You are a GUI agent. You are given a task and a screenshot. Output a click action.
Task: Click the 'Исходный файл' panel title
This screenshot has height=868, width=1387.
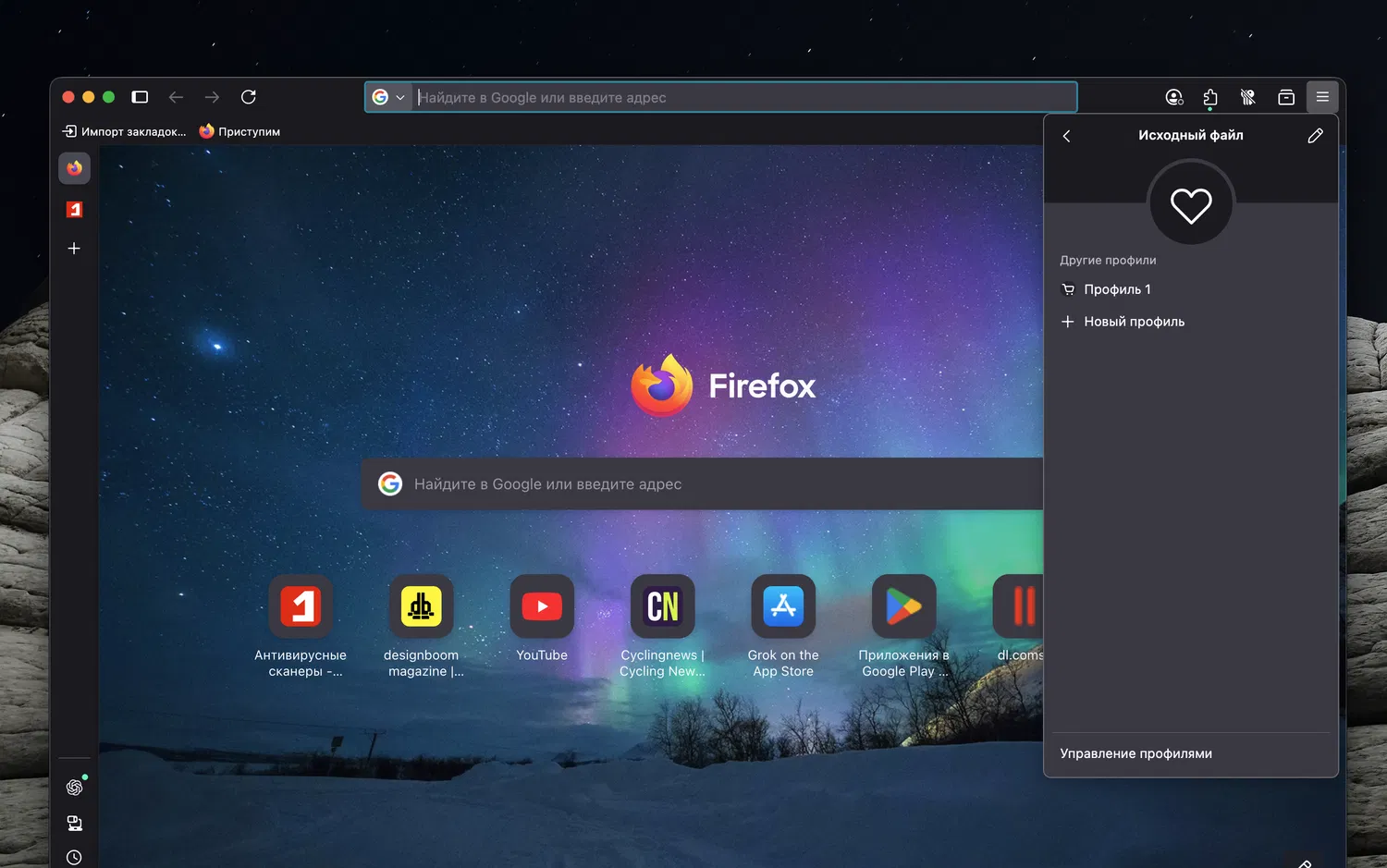[1191, 135]
